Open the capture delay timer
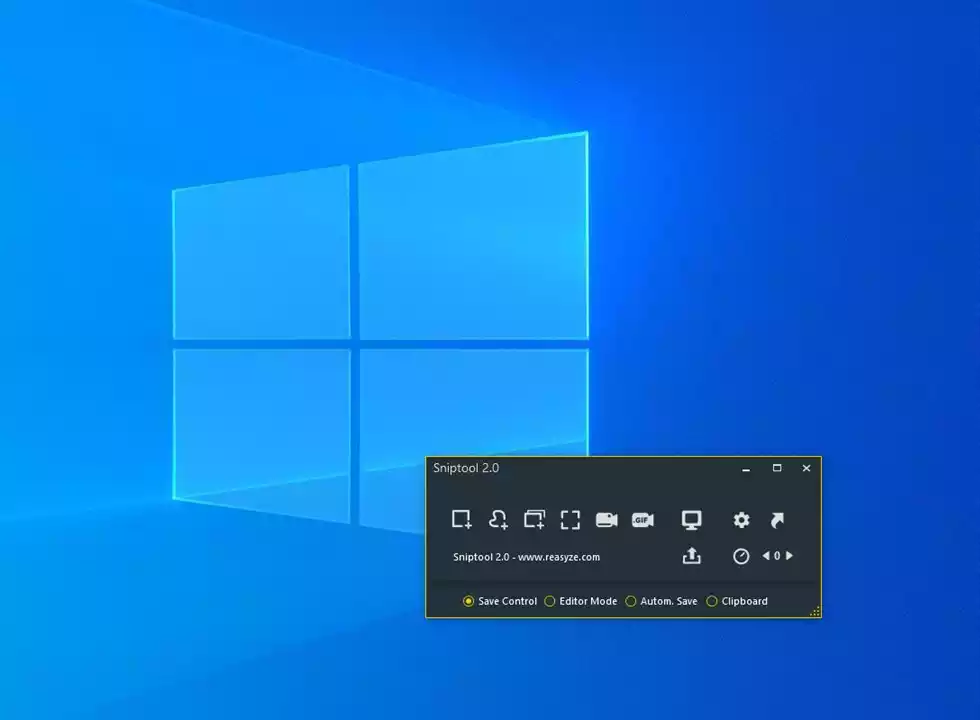980x720 pixels. [x=740, y=556]
